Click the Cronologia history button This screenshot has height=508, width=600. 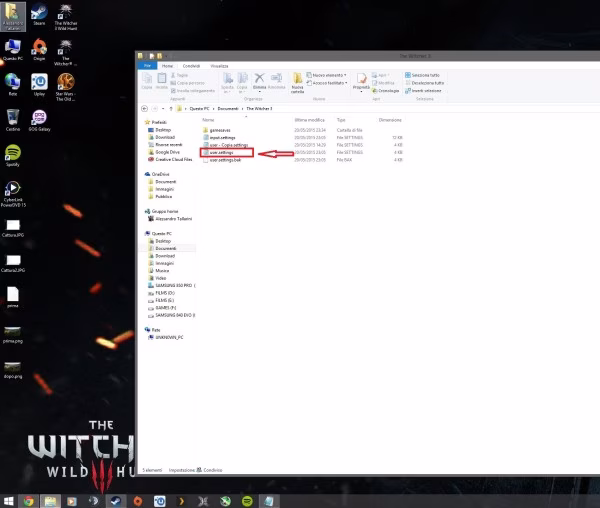pos(386,91)
